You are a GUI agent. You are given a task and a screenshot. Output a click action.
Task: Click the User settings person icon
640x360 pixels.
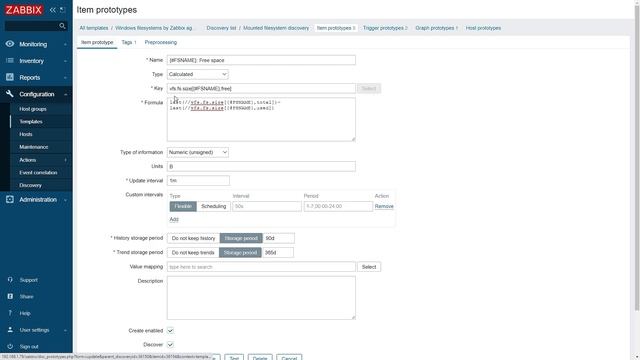click(10, 329)
